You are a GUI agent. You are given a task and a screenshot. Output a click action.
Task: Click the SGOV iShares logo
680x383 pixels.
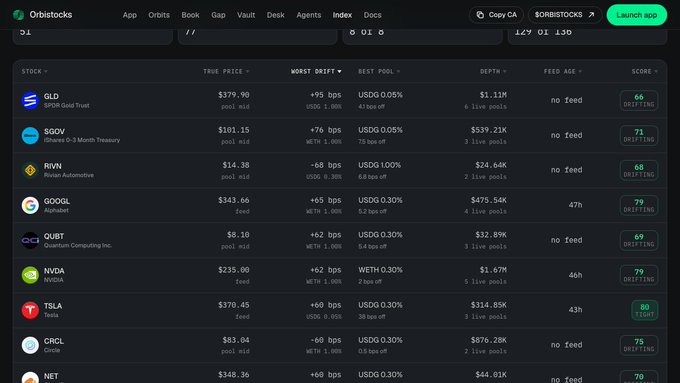click(x=30, y=135)
